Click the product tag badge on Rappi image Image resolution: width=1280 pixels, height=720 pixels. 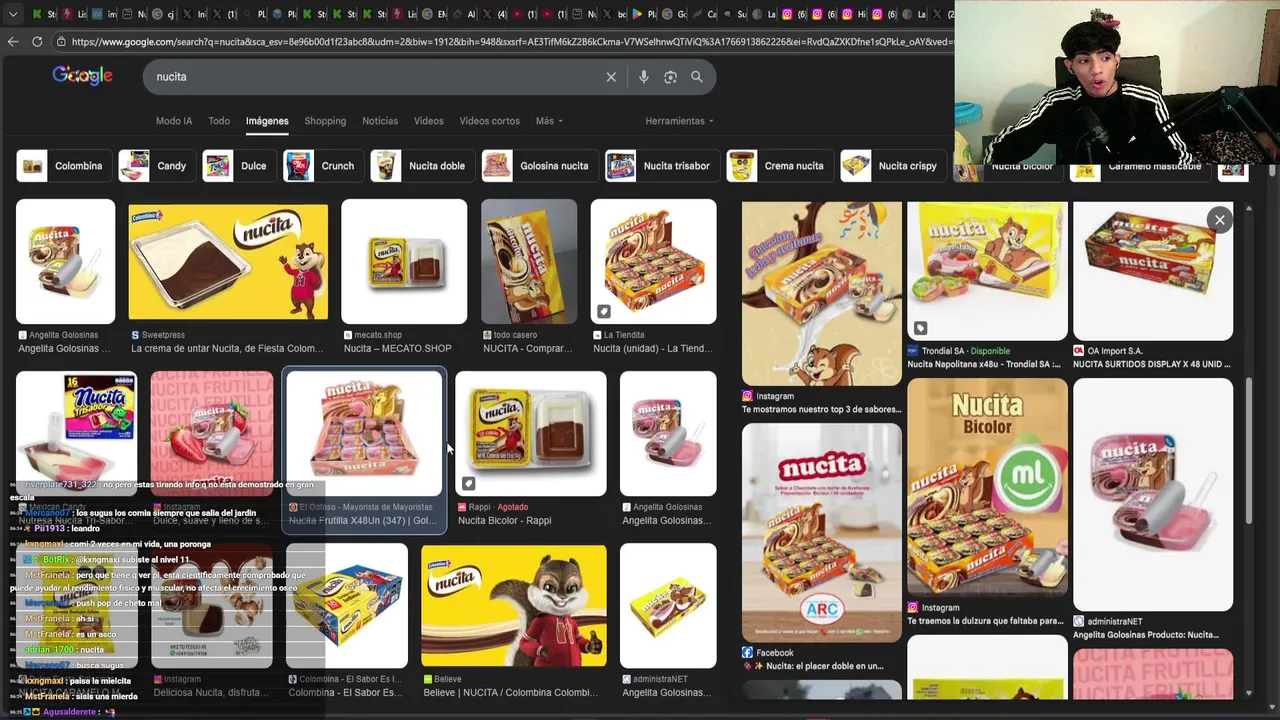pos(468,484)
